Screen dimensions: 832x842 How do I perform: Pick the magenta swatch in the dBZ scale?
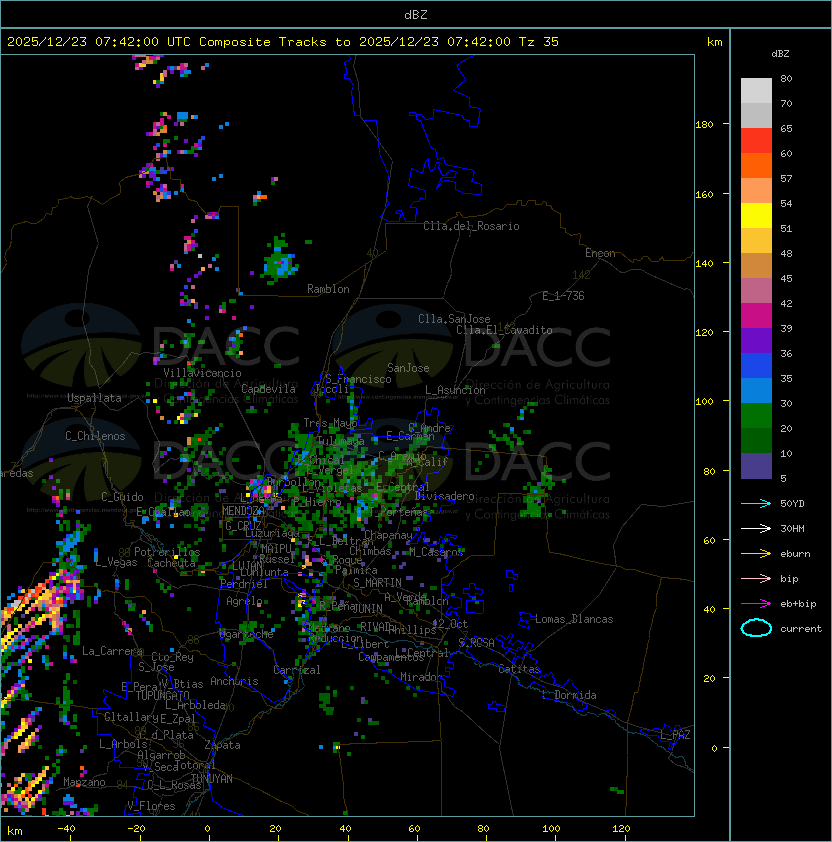(x=756, y=316)
